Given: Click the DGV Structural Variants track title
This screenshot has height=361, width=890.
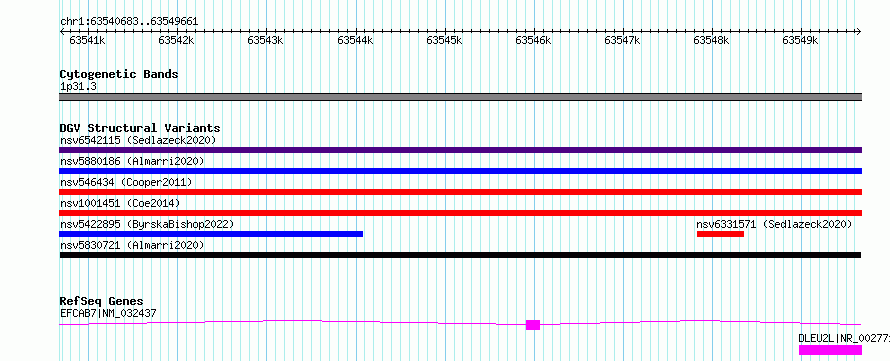Looking at the screenshot, I should pyautogui.click(x=140, y=128).
